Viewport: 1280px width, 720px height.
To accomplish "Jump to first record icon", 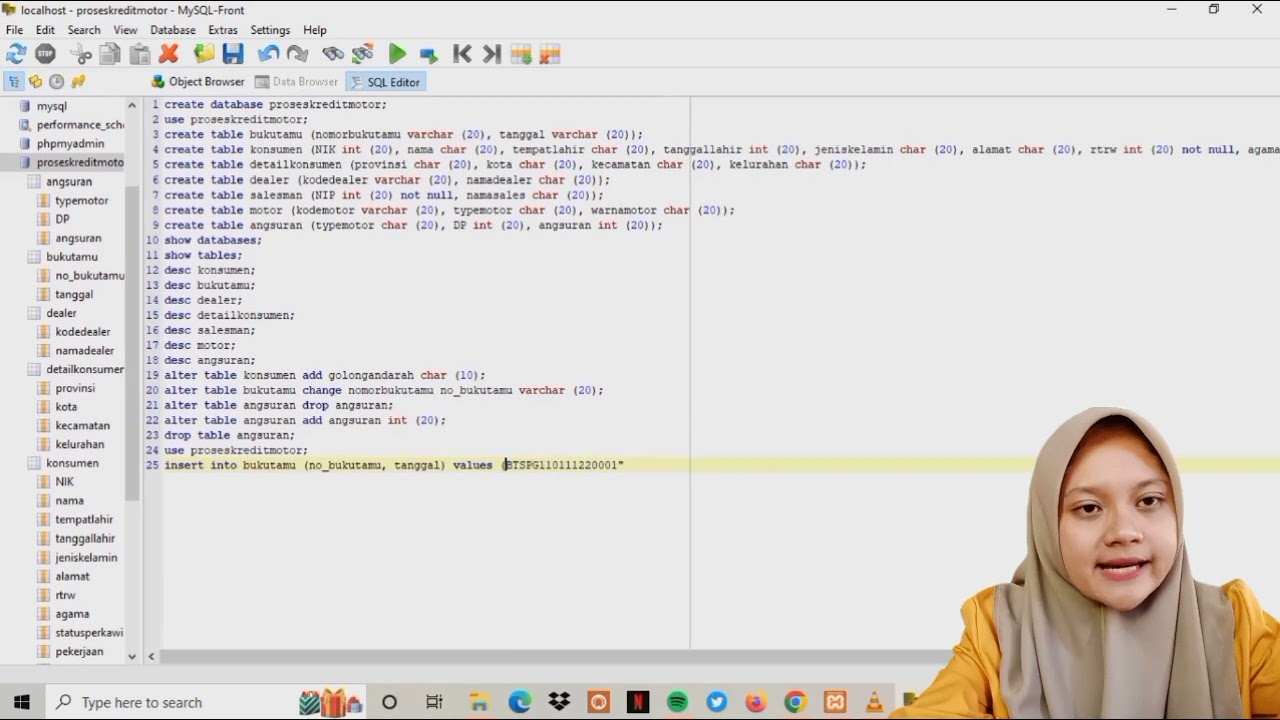I will (x=462, y=54).
